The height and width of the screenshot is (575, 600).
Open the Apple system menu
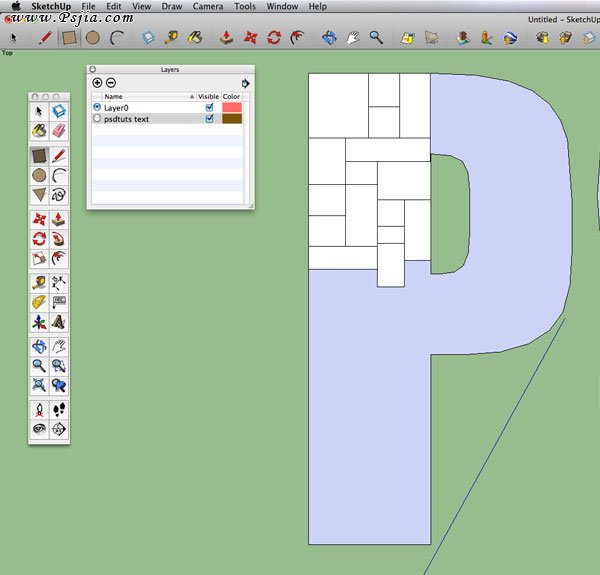tap(15, 6)
